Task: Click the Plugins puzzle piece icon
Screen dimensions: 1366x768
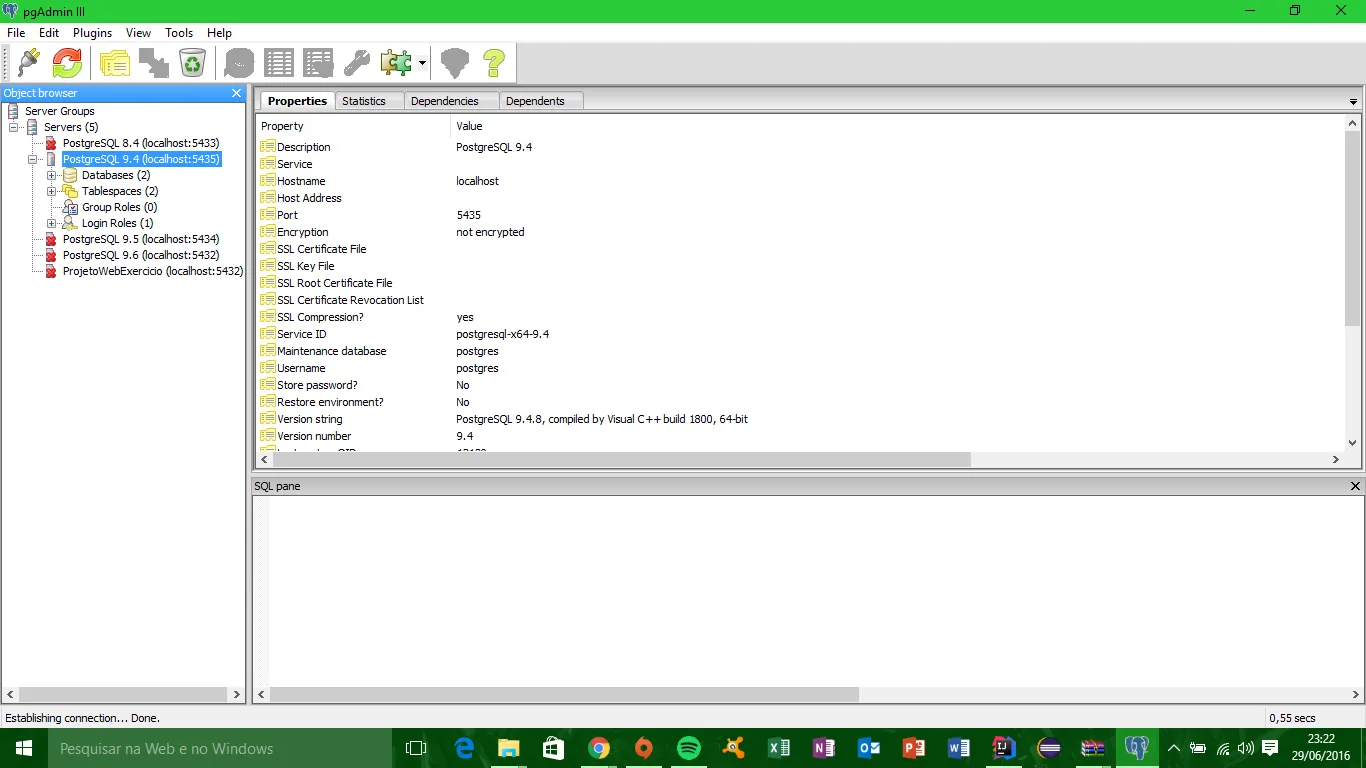Action: (396, 64)
